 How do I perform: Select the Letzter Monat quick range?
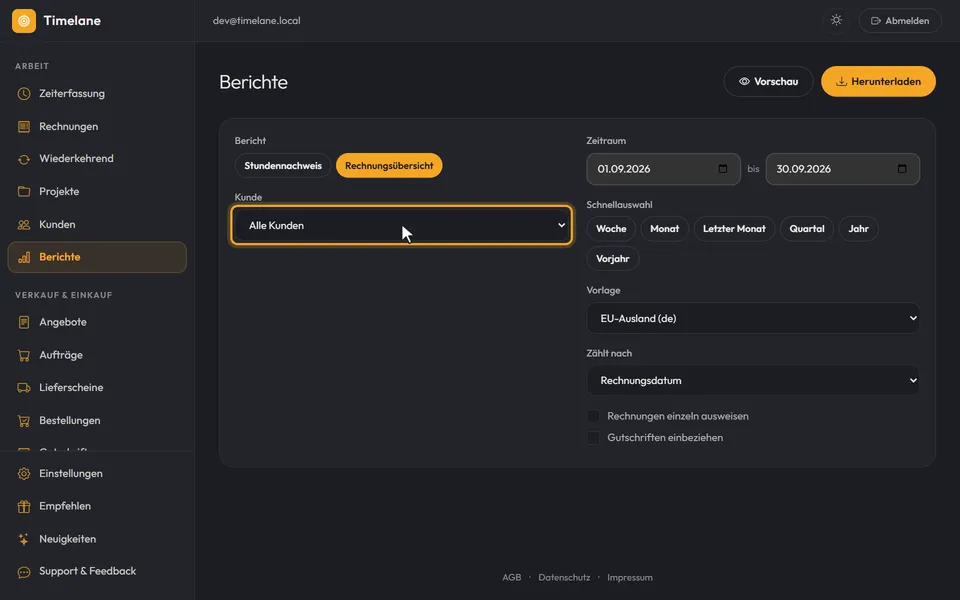click(734, 229)
